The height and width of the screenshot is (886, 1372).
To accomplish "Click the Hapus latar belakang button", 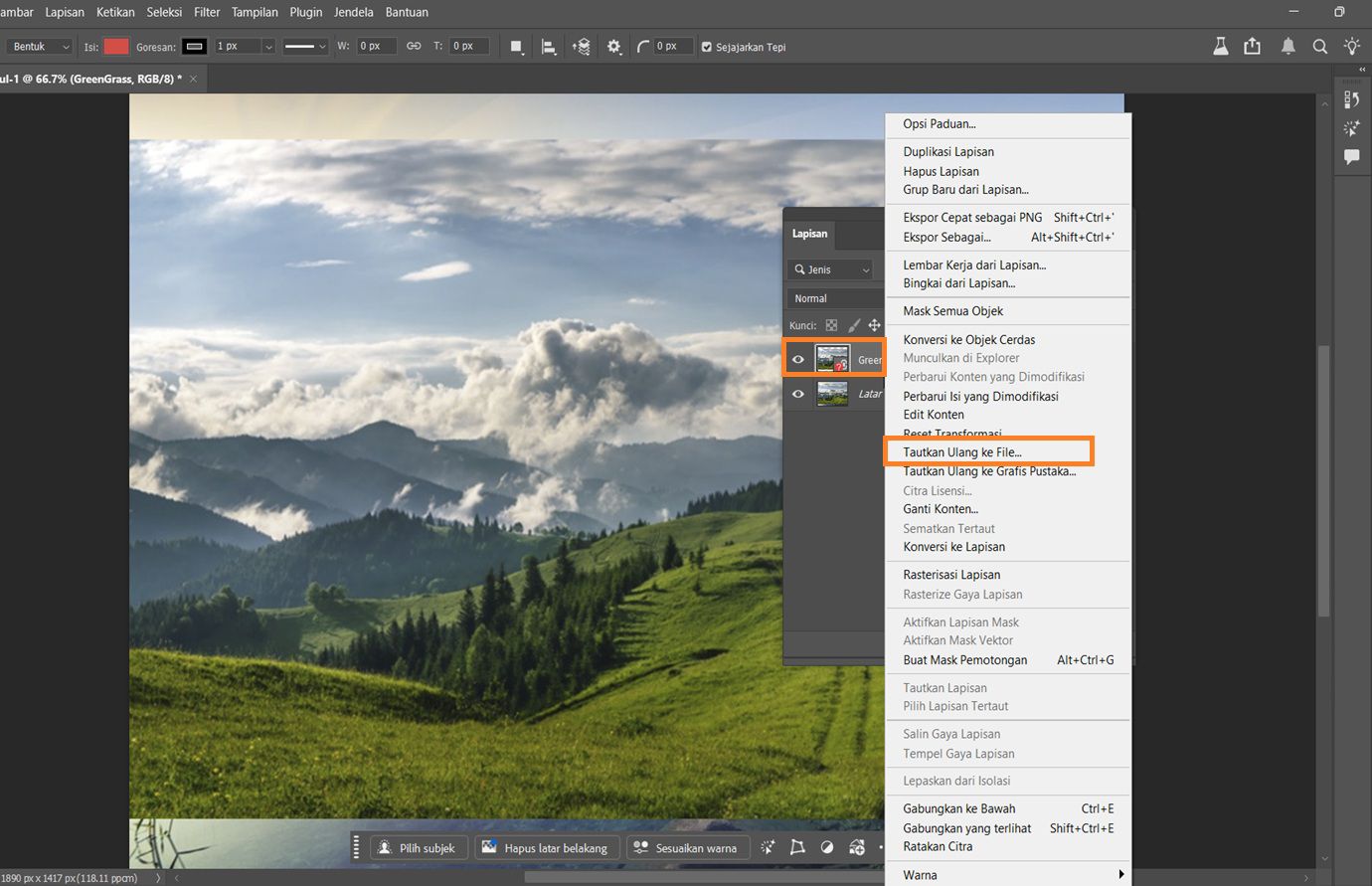I will (545, 847).
